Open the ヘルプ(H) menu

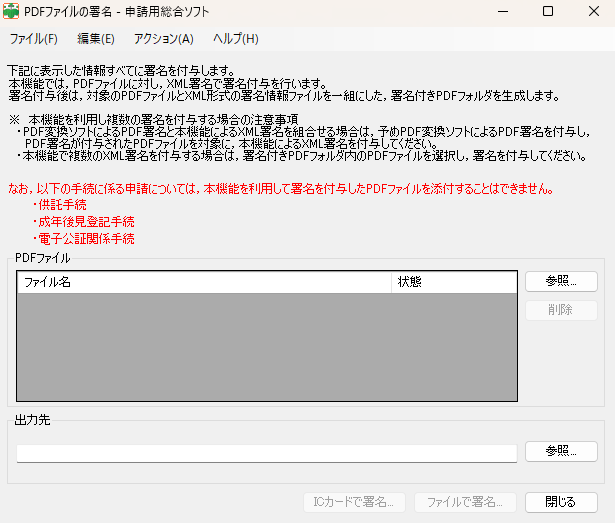[235, 39]
